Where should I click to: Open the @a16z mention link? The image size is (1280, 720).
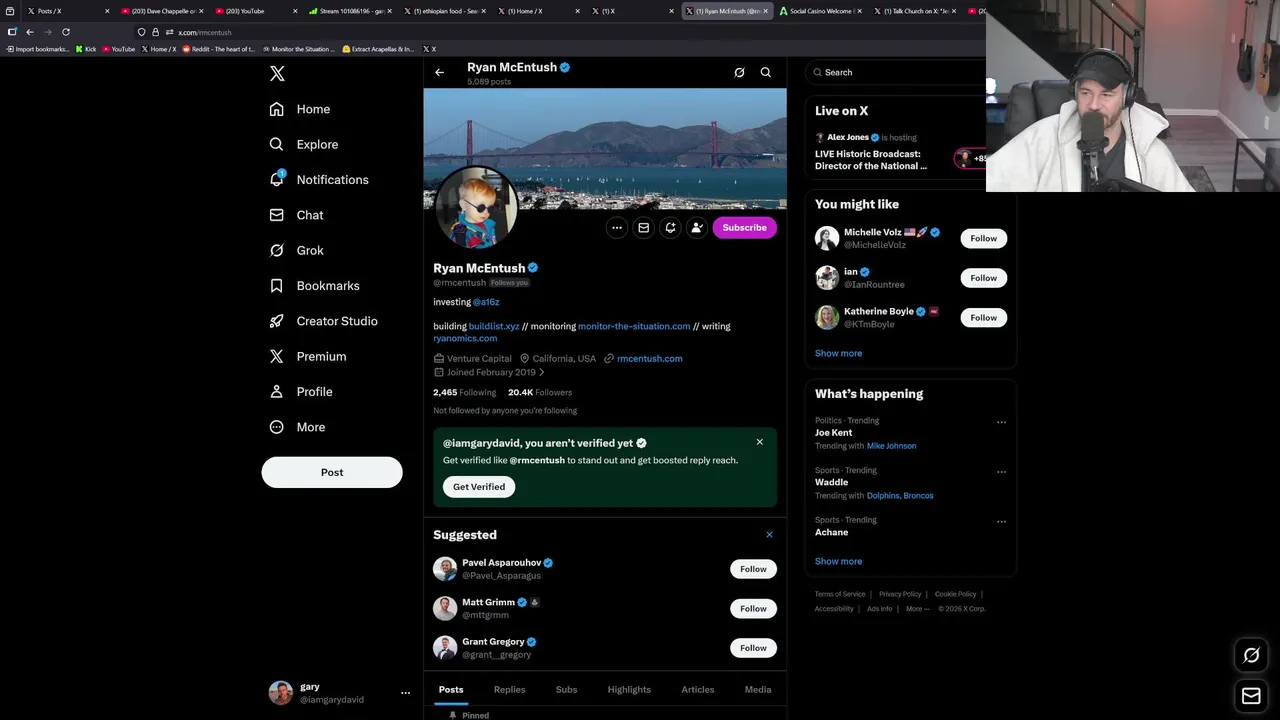pos(486,302)
